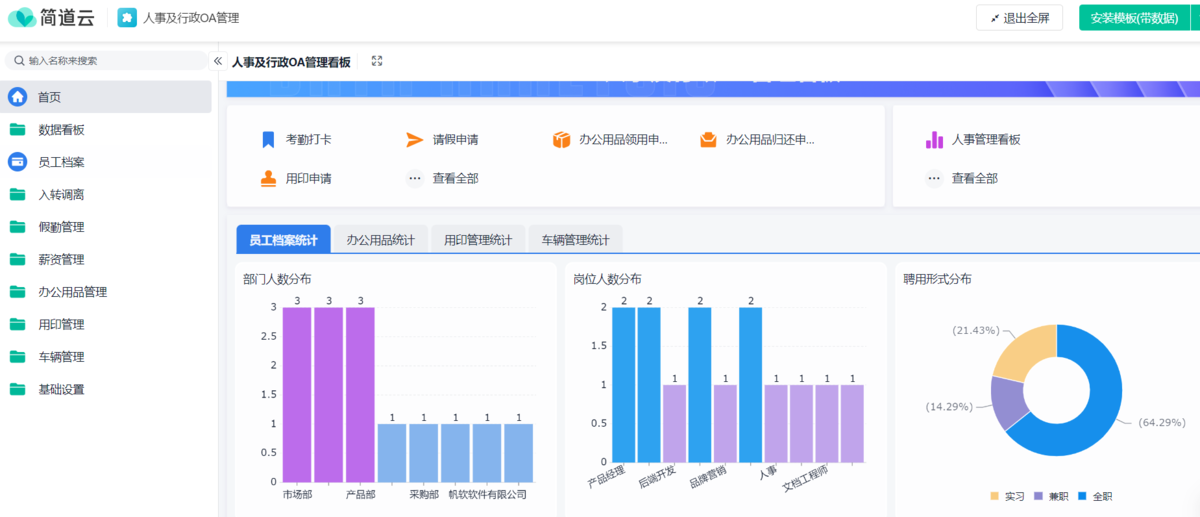Switch to 办公用品统计 tab
This screenshot has width=1200, height=517.
(380, 240)
